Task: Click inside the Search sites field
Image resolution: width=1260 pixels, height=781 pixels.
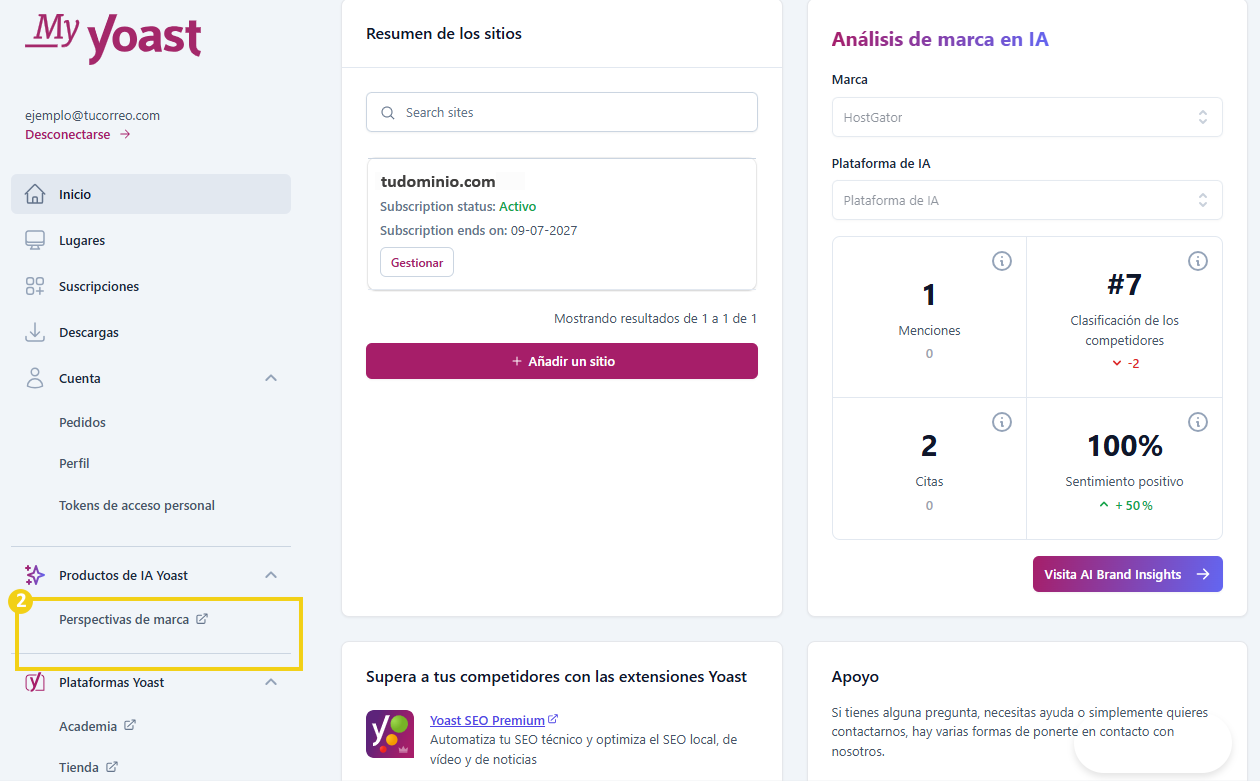Action: (x=562, y=112)
